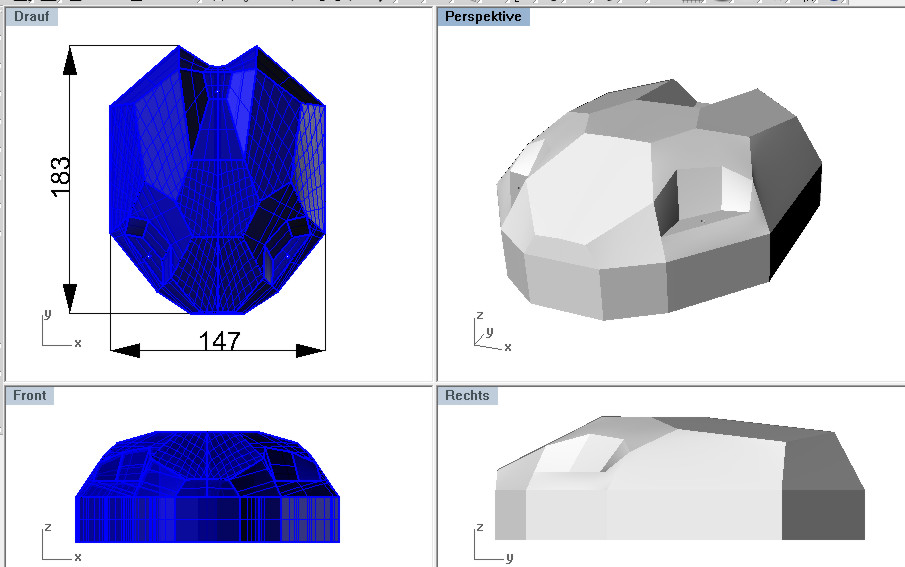Click top arrowhead of the 183 dimension
The width and height of the screenshot is (905, 567).
(x=69, y=62)
